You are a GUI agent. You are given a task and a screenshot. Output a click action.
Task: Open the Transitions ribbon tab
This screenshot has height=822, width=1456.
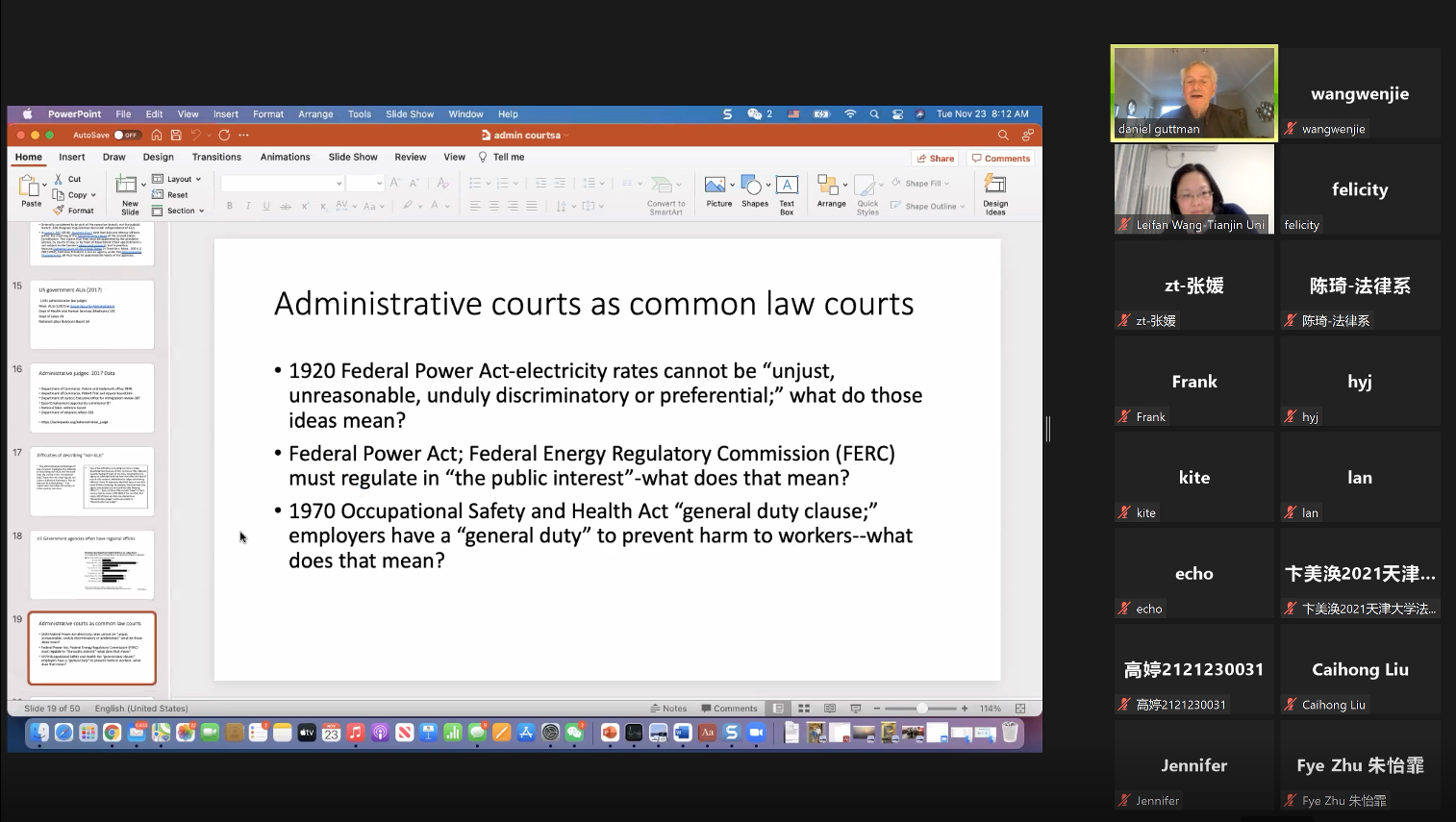[216, 157]
